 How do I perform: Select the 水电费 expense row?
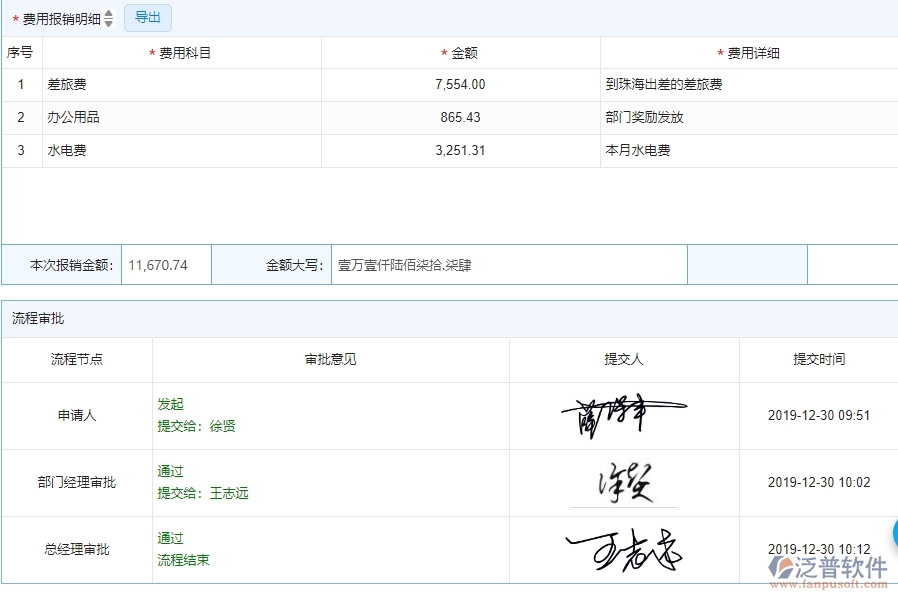(200, 150)
